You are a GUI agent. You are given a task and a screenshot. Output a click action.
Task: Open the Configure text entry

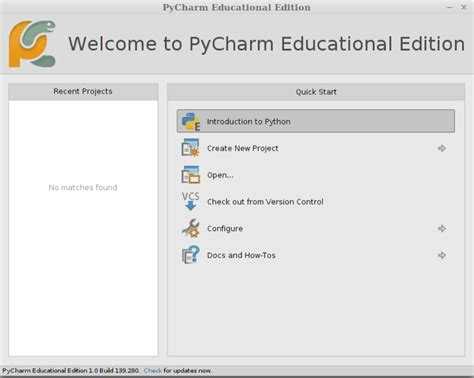pyautogui.click(x=225, y=229)
